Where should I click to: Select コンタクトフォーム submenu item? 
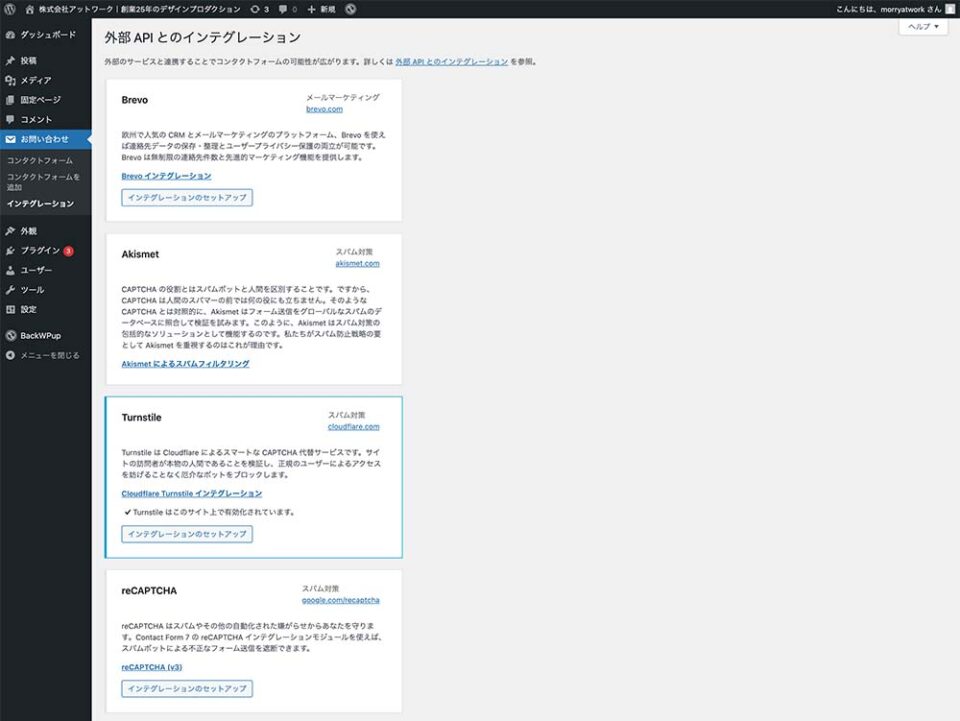(40, 160)
